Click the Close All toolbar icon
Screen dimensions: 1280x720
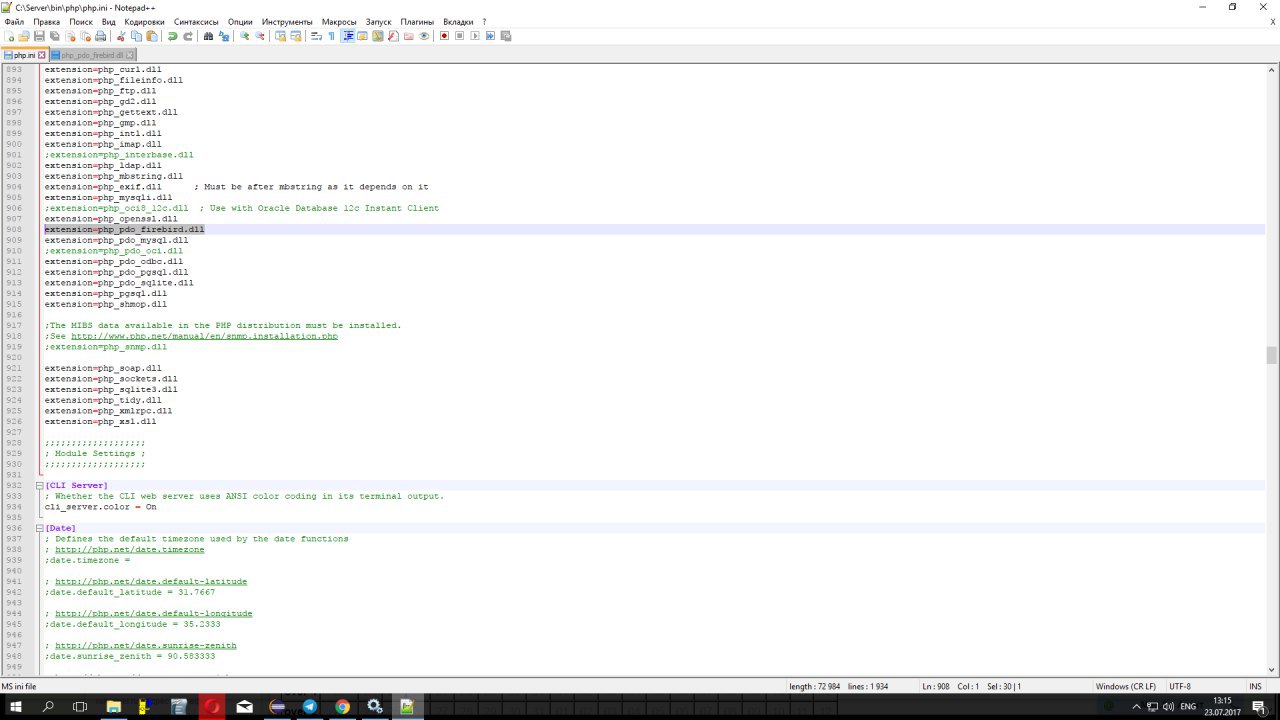click(x=85, y=36)
